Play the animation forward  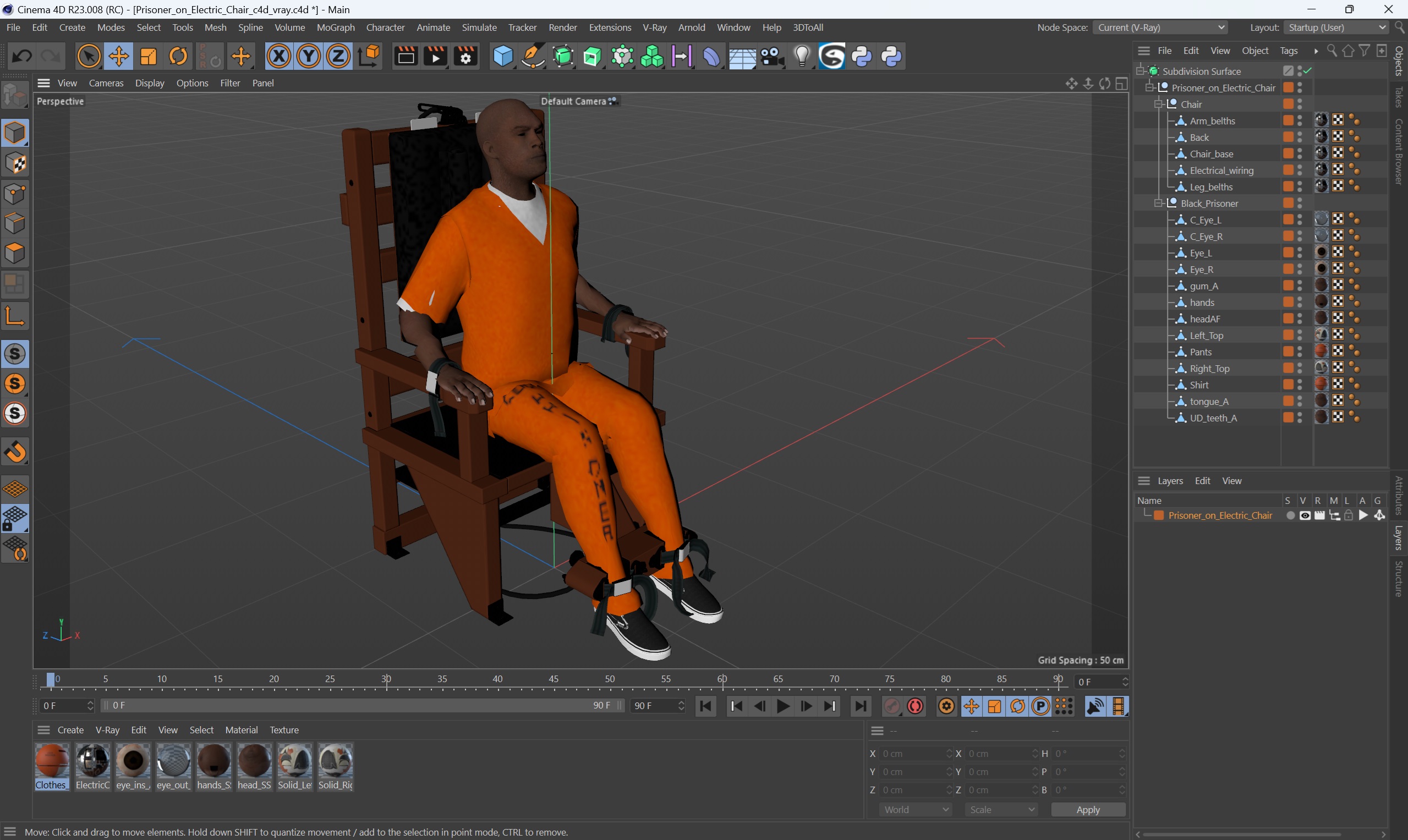tap(782, 706)
